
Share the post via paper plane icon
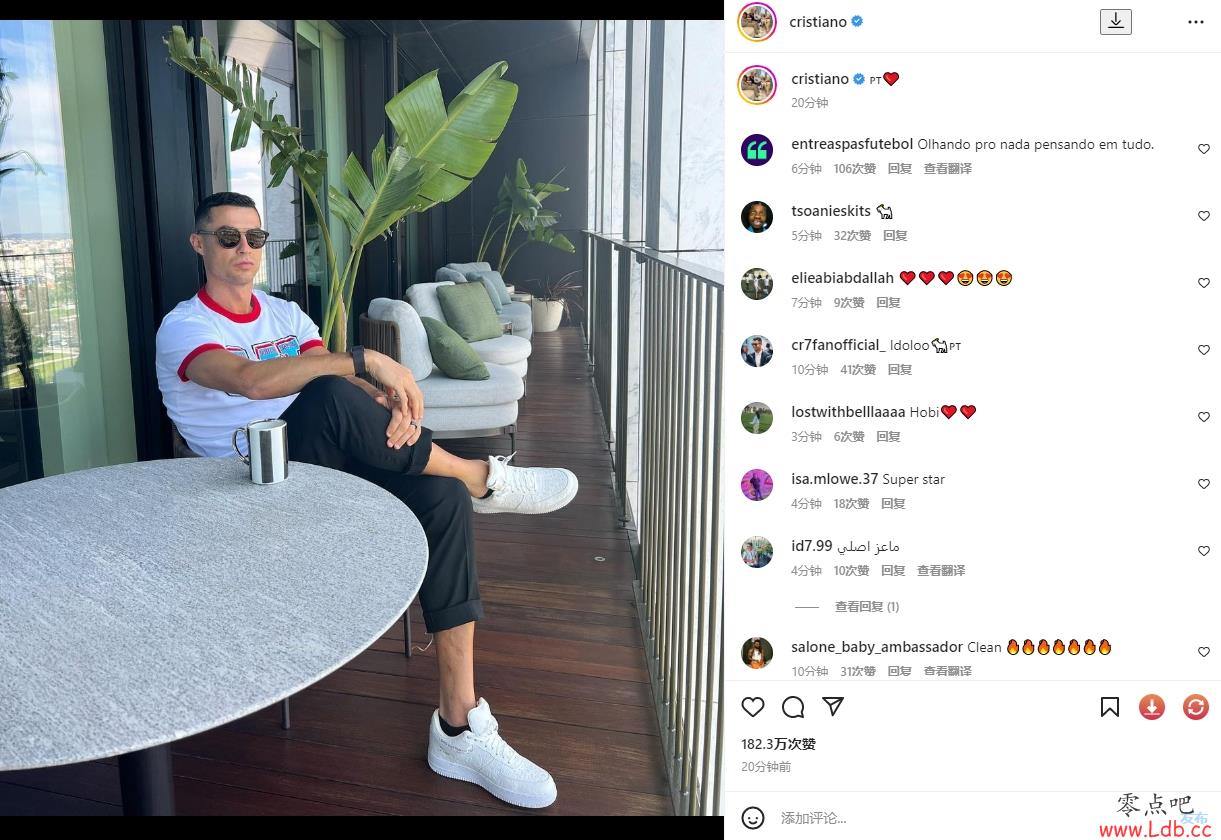[x=833, y=706]
